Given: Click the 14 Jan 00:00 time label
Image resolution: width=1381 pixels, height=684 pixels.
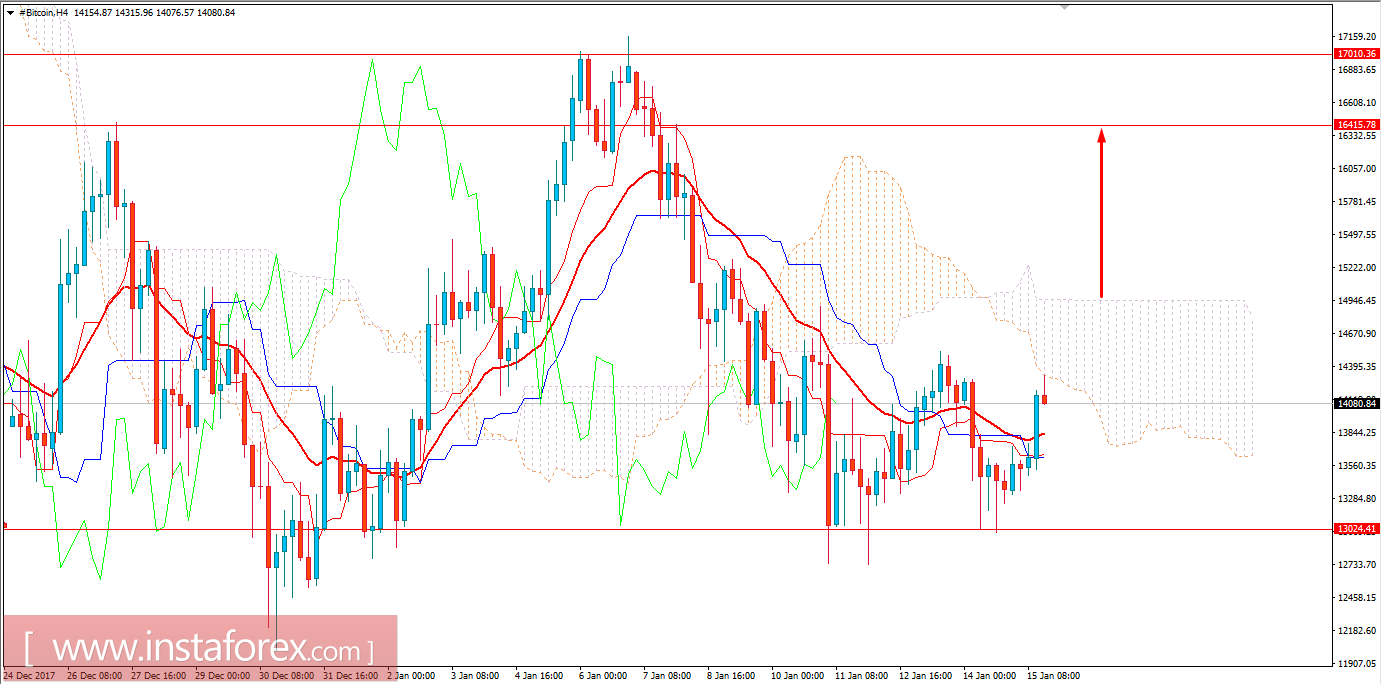Looking at the screenshot, I should [x=989, y=676].
